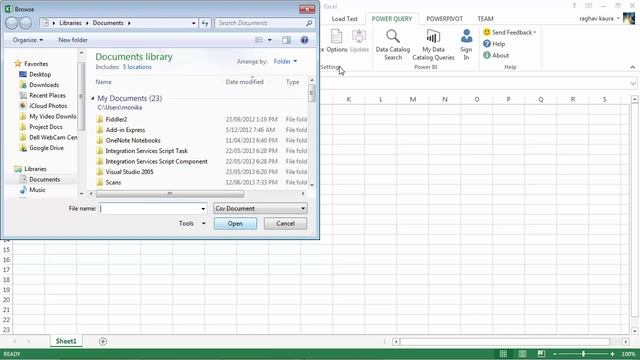Click the Cancel button
640x360 pixels.
point(285,223)
